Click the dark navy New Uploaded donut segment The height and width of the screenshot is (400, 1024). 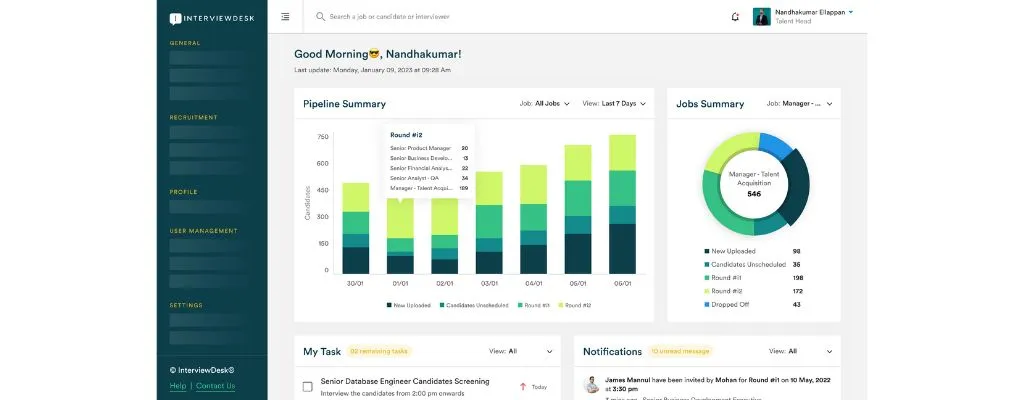795,186
